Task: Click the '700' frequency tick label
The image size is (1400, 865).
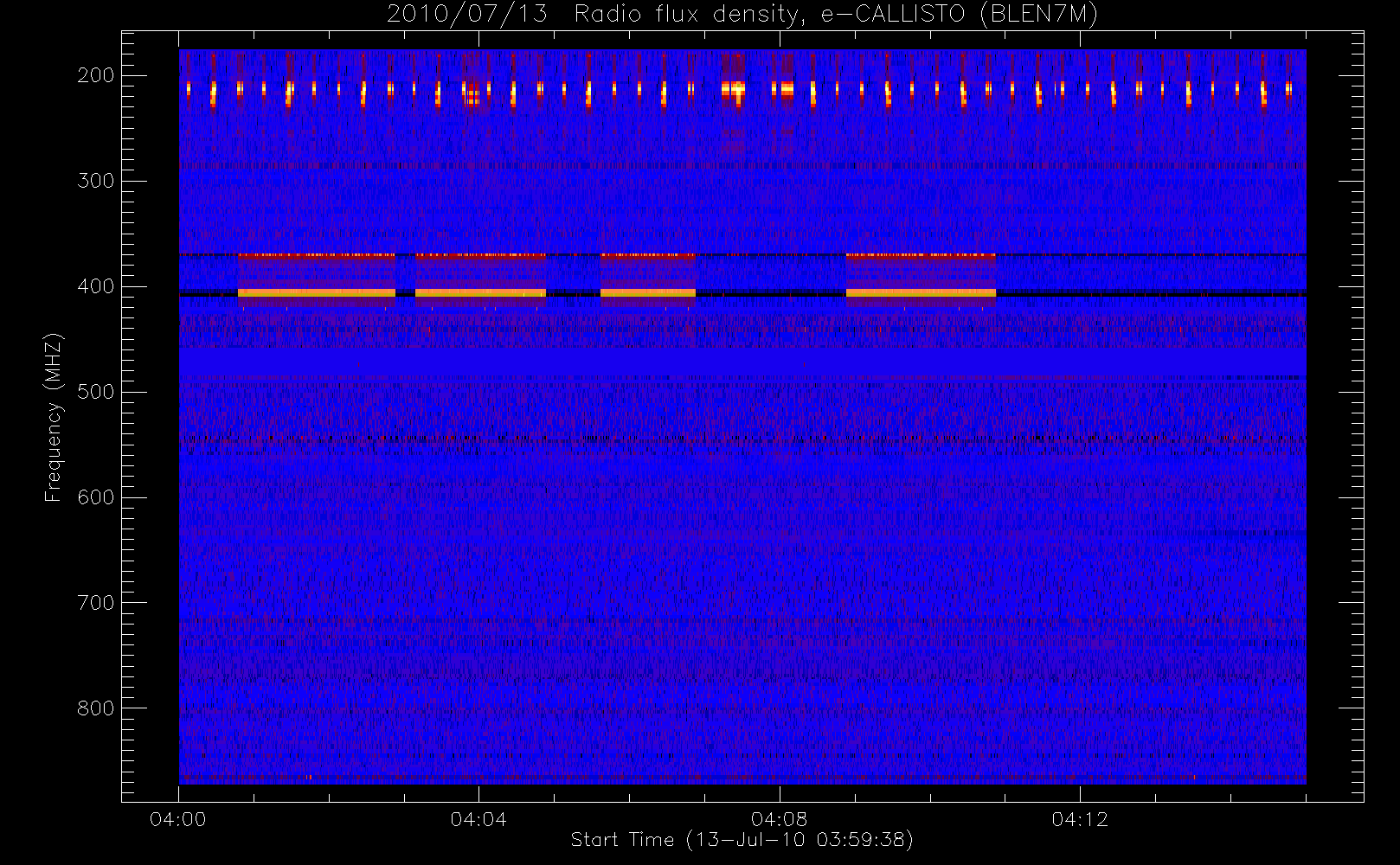Action: pos(96,603)
